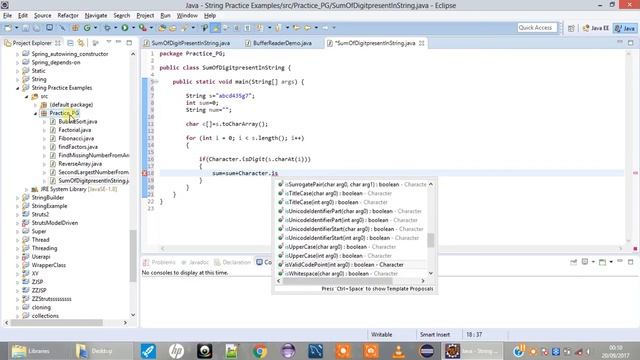The height and width of the screenshot is (360, 640).
Task: Toggle Mark Occurrences highlighter icon
Action: (x=216, y=28)
